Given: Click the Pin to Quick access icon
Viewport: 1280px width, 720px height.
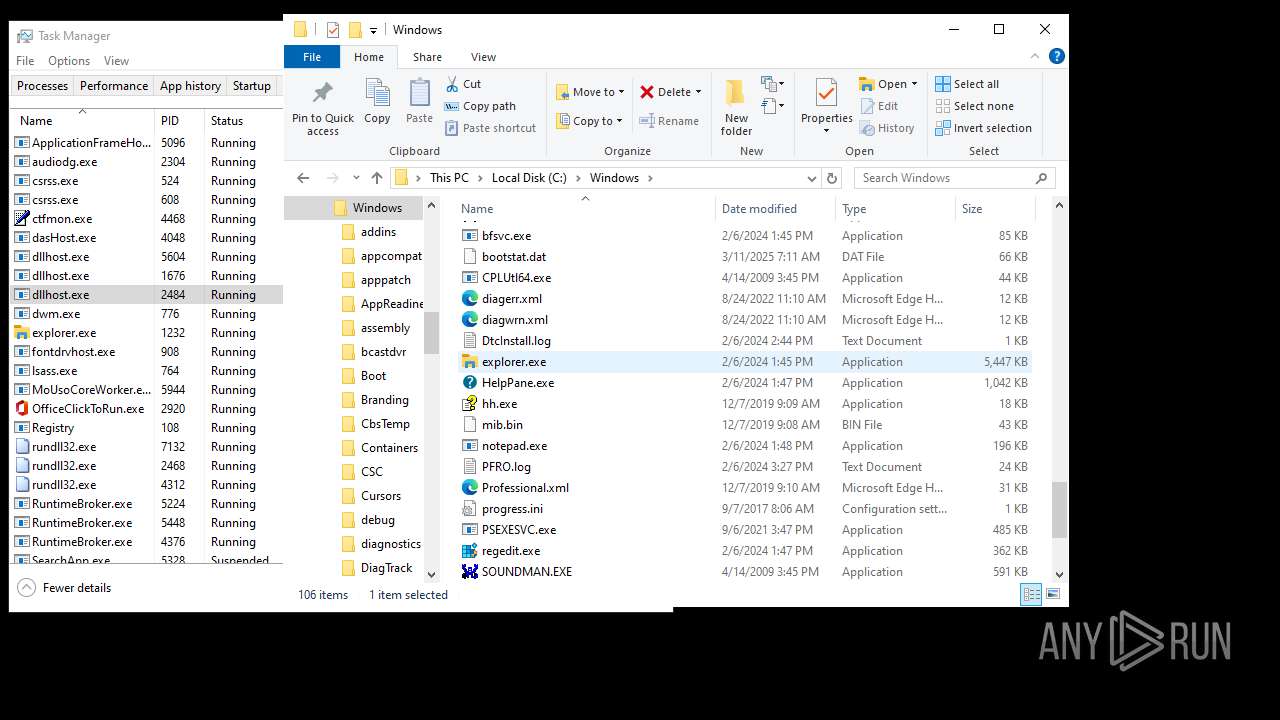Looking at the screenshot, I should [x=322, y=94].
